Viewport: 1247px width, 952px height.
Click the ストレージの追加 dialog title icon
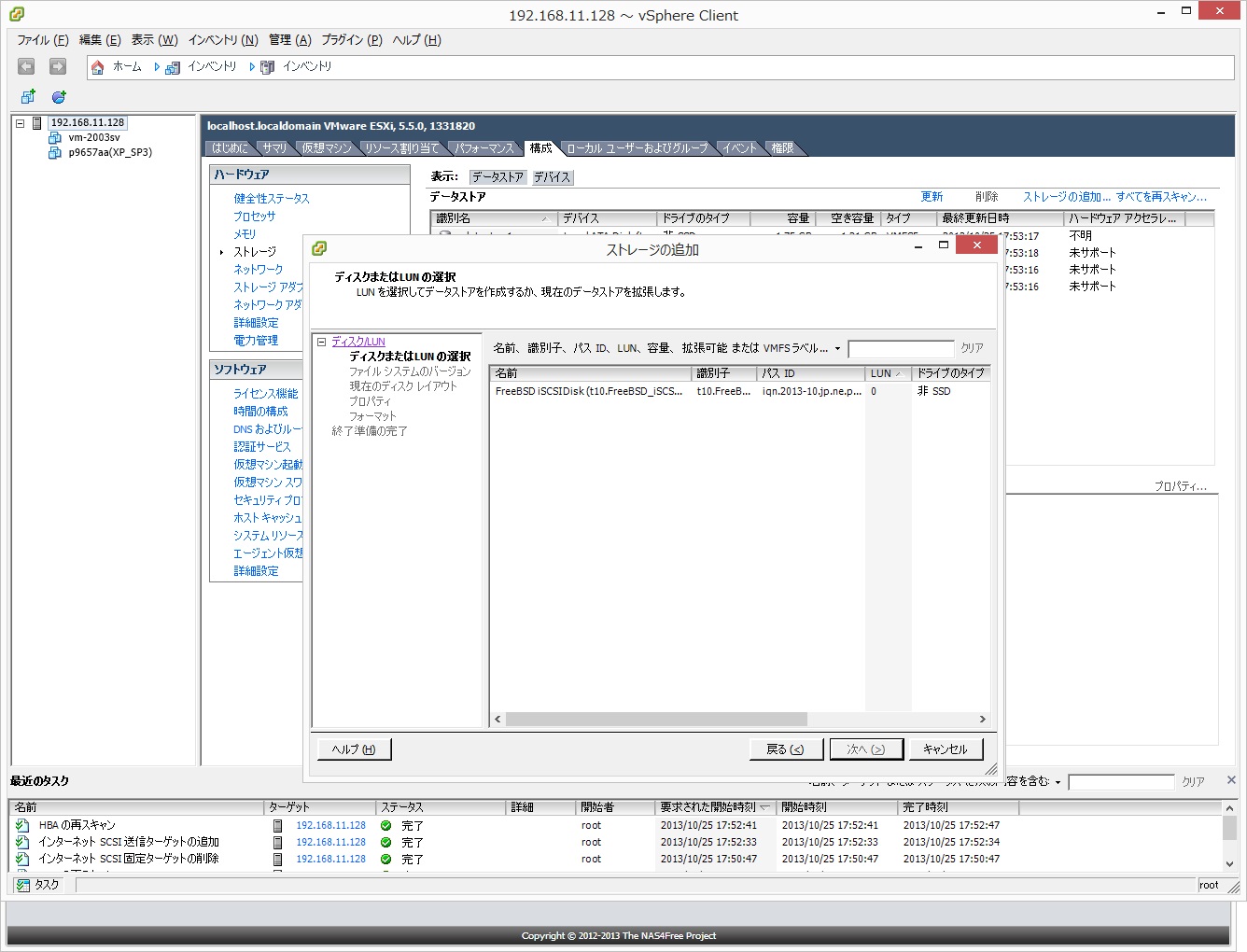(x=319, y=248)
